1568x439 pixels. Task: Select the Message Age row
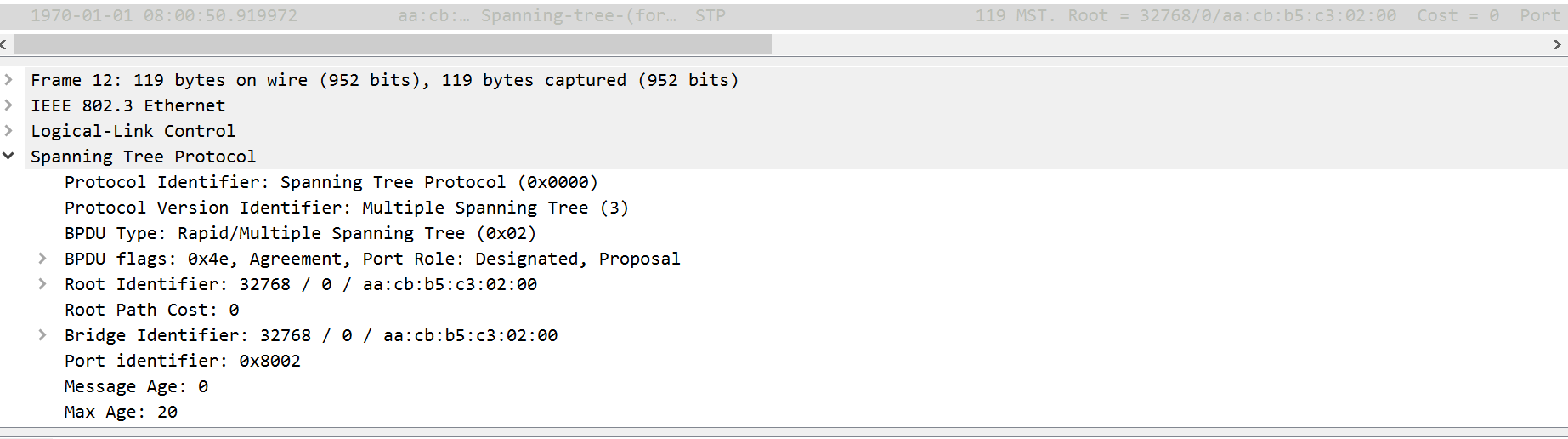pyautogui.click(x=136, y=386)
